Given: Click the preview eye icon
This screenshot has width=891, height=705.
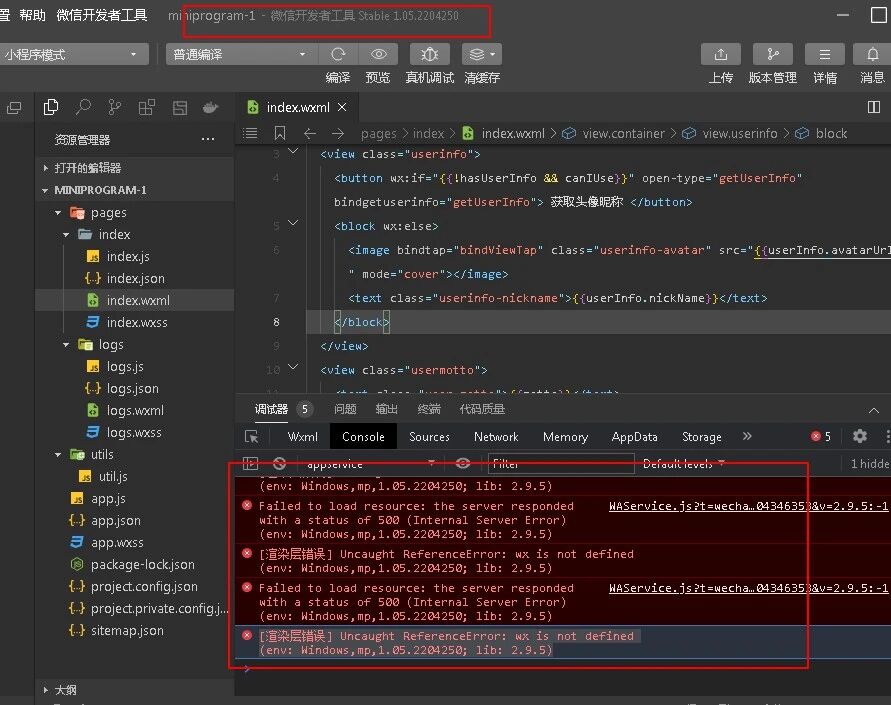Looking at the screenshot, I should point(378,55).
